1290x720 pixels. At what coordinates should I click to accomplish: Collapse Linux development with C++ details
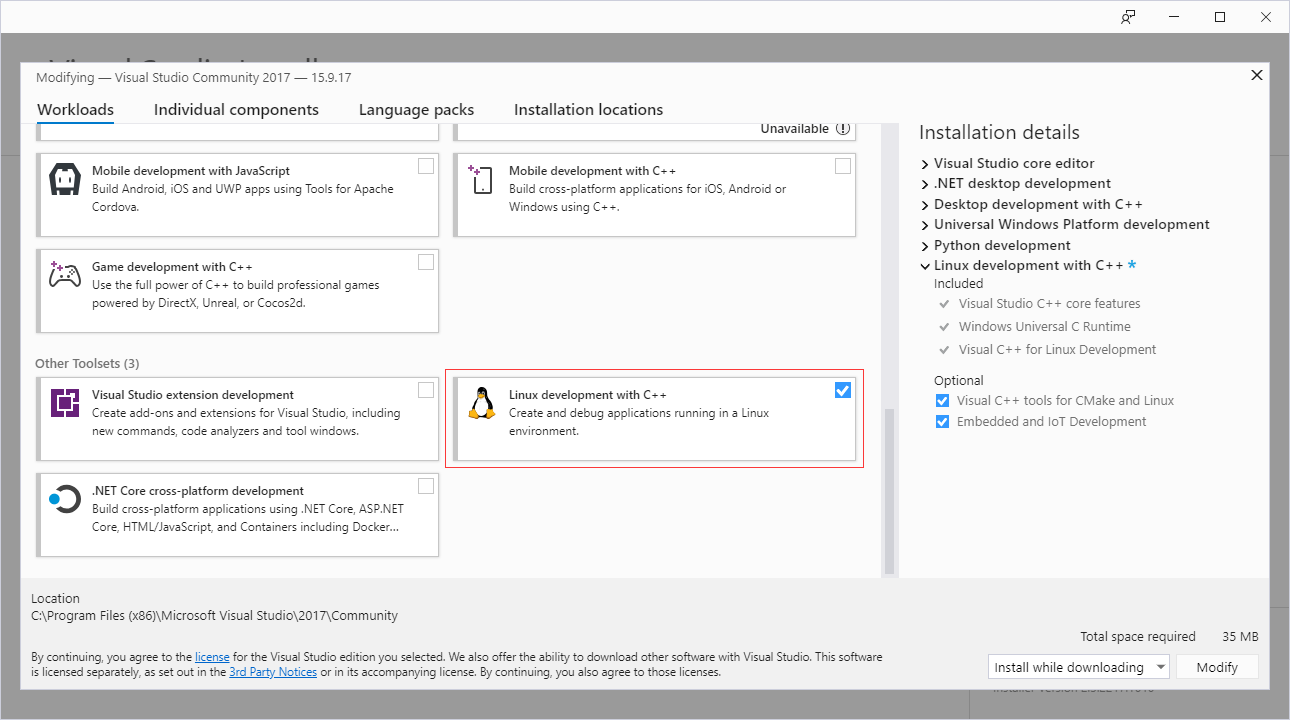pos(925,266)
